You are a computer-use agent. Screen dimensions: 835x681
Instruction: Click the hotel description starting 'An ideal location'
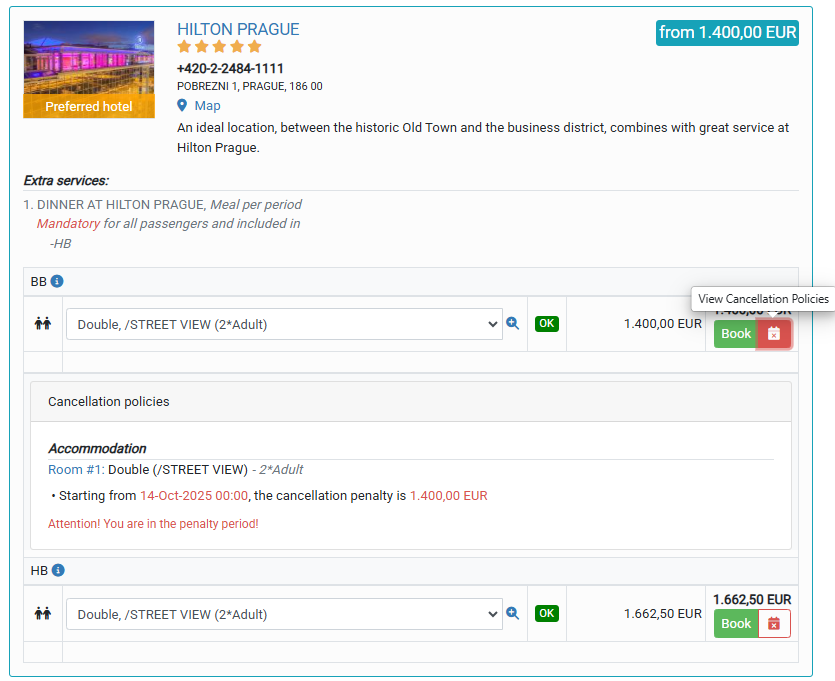pos(483,137)
